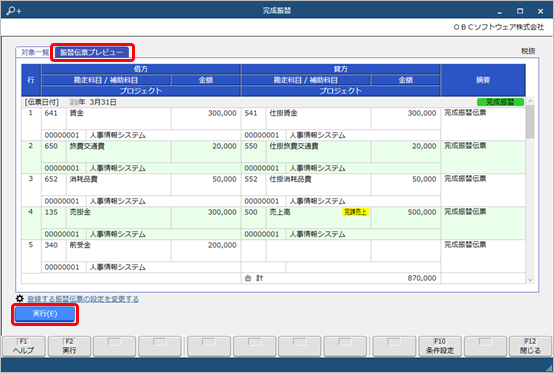Select row 5 account 前受金
The width and height of the screenshot is (554, 373).
pos(80,245)
